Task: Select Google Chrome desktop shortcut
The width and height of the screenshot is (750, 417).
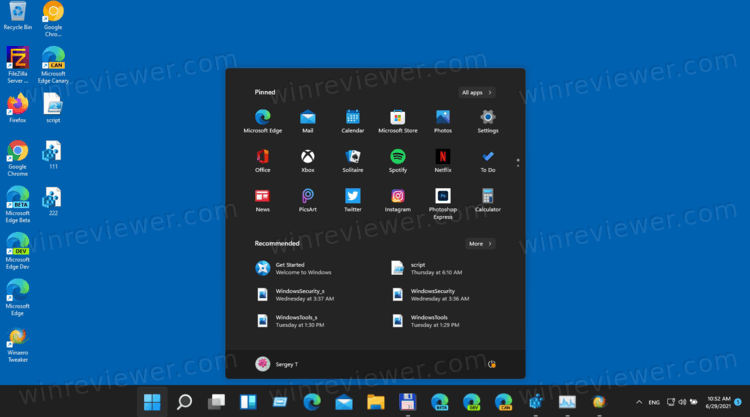Action: click(x=18, y=158)
